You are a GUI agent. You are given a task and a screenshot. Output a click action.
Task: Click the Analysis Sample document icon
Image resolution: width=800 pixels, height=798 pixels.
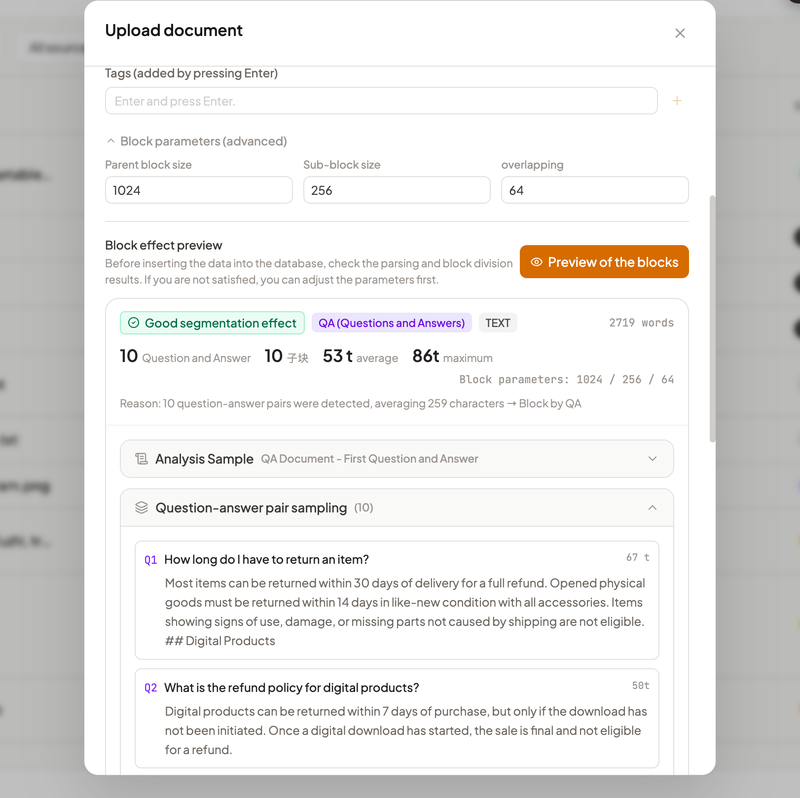(x=141, y=459)
